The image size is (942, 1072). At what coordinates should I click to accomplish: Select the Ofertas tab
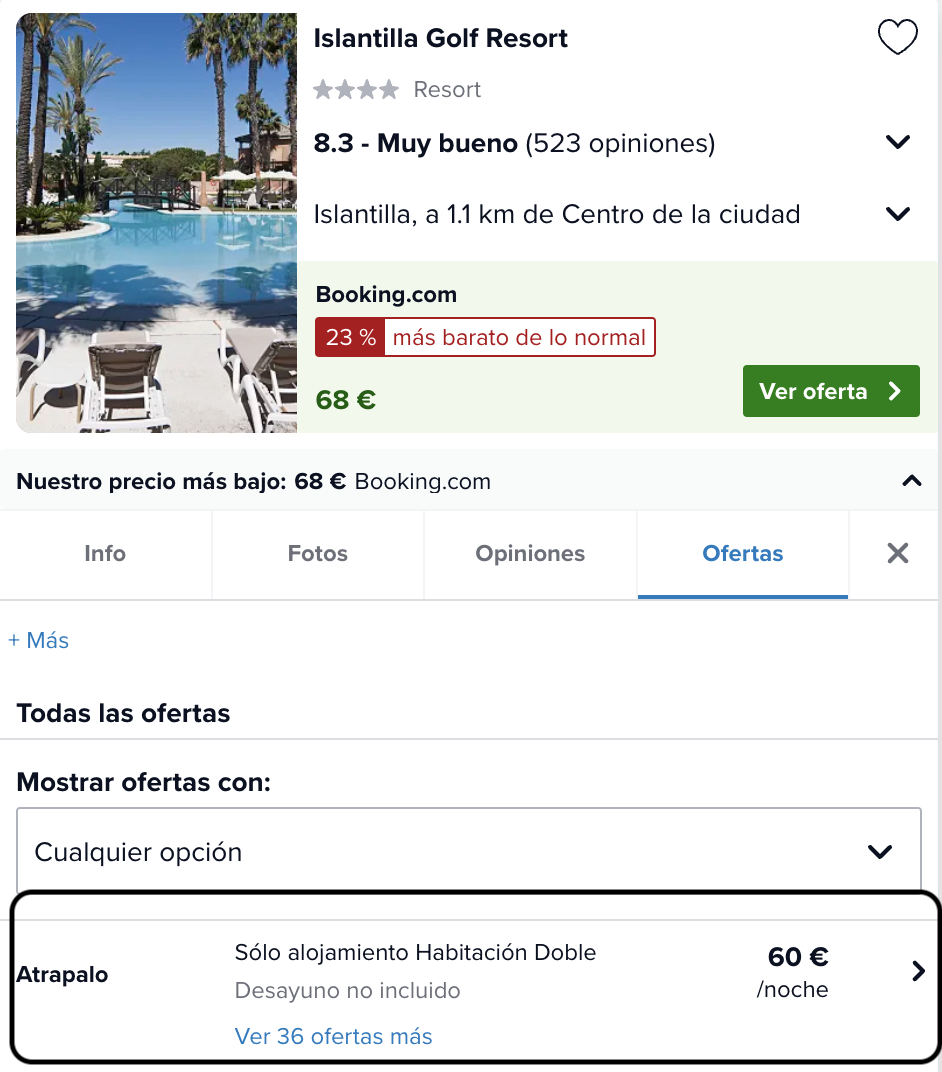pos(743,554)
